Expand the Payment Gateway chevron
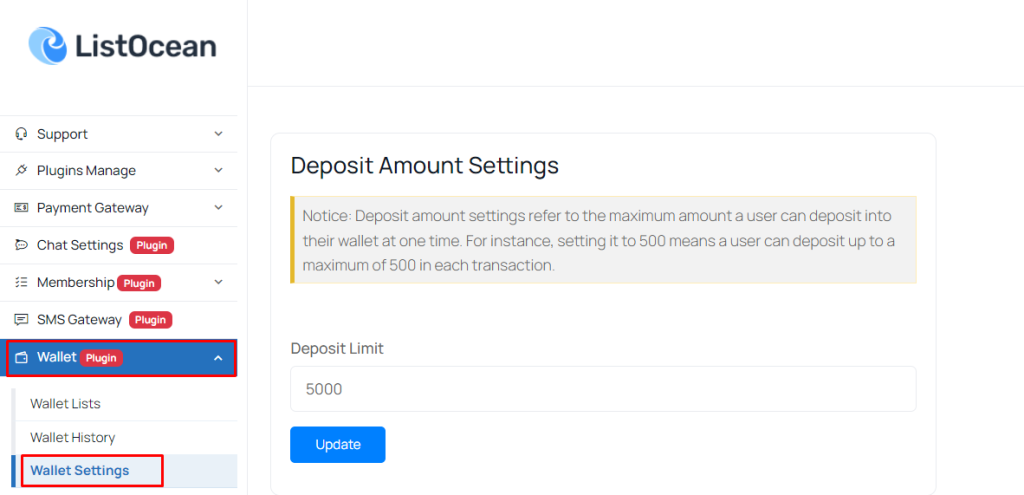1024x495 pixels. click(x=218, y=208)
